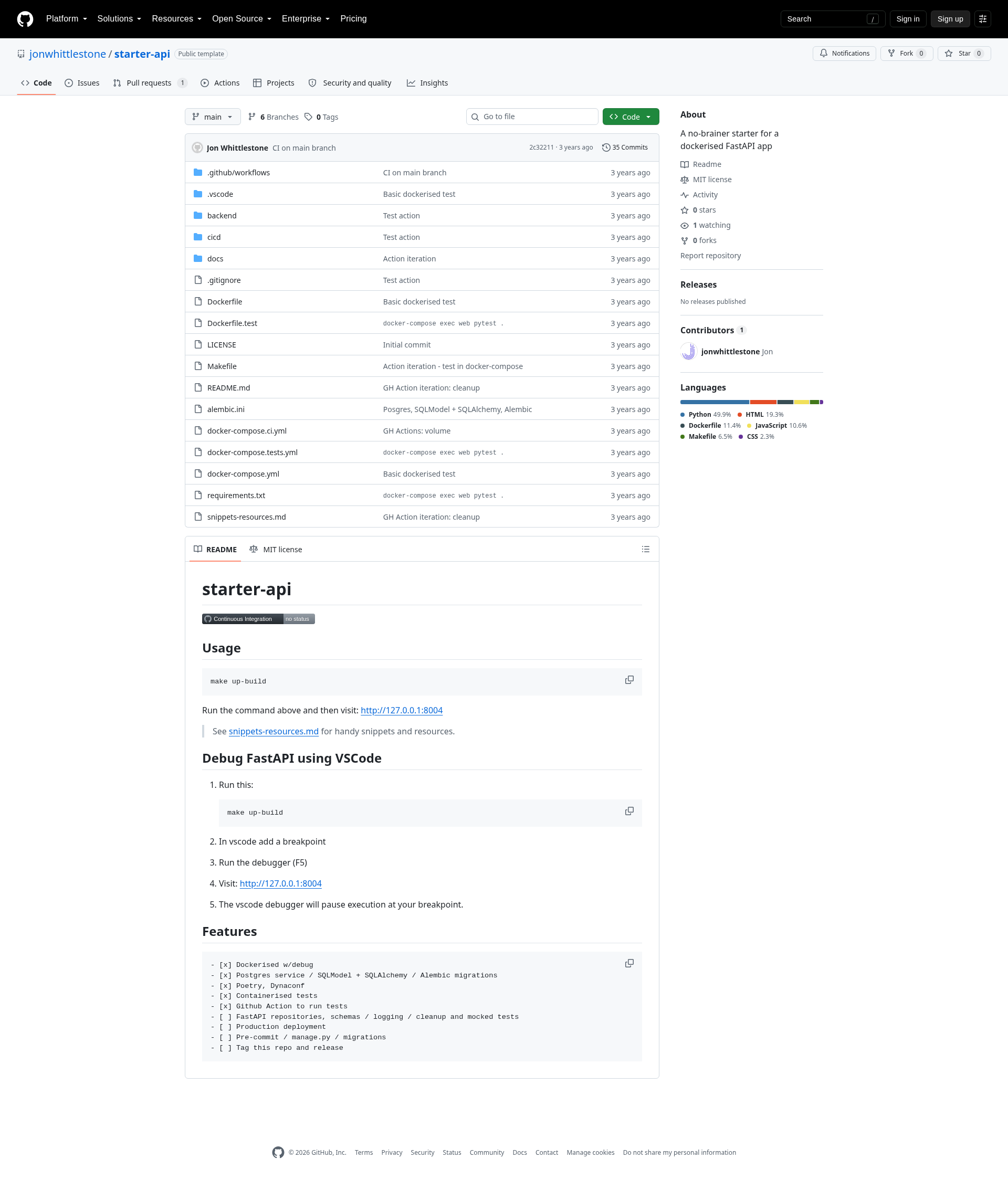Switch to the Pull requests tab
This screenshot has height=1180, width=1008.
[150, 83]
